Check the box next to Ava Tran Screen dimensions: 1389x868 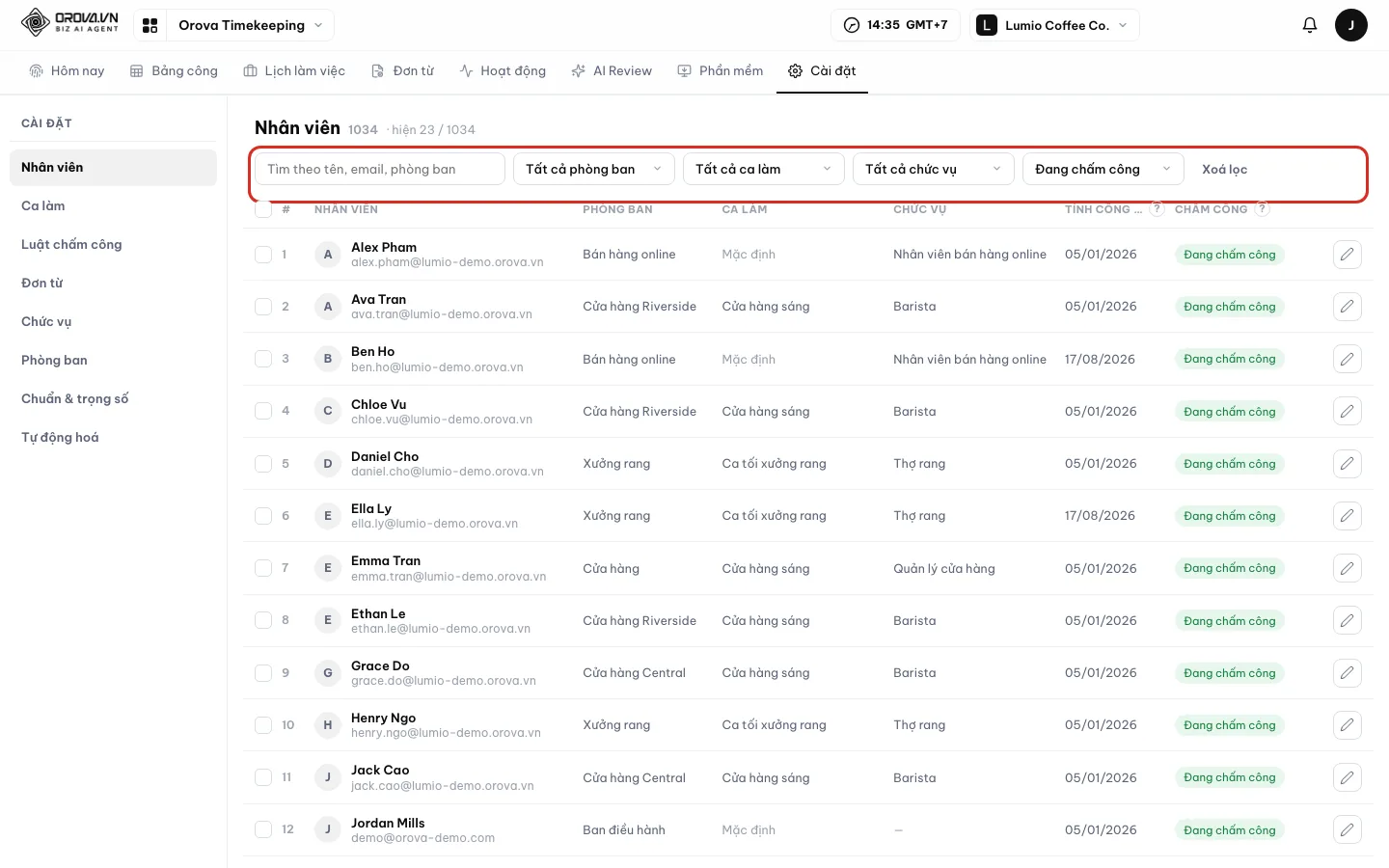tap(263, 307)
